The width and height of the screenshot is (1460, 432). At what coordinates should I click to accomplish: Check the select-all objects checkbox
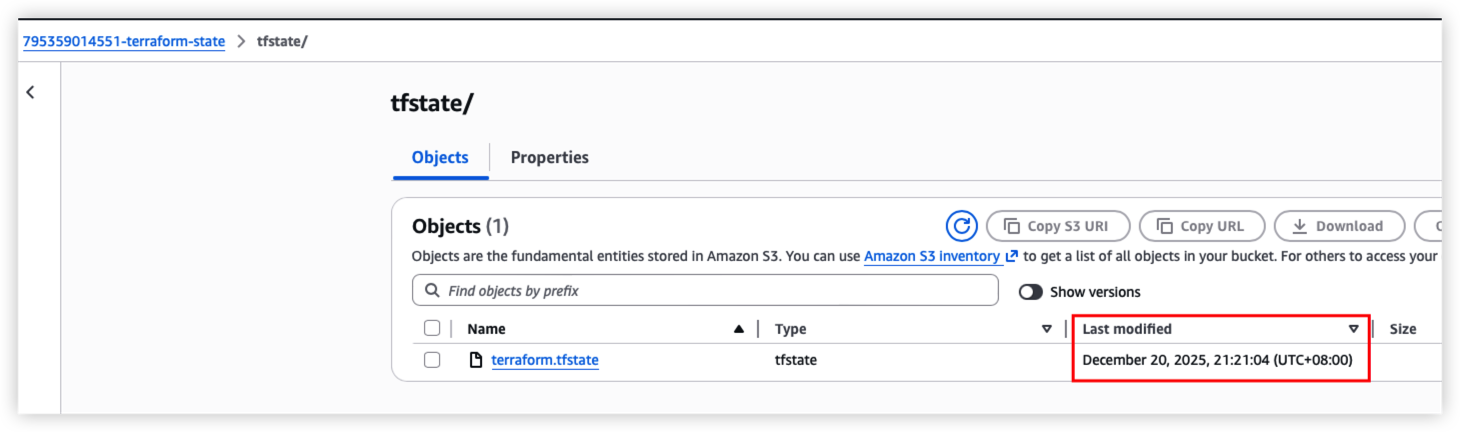coord(432,328)
